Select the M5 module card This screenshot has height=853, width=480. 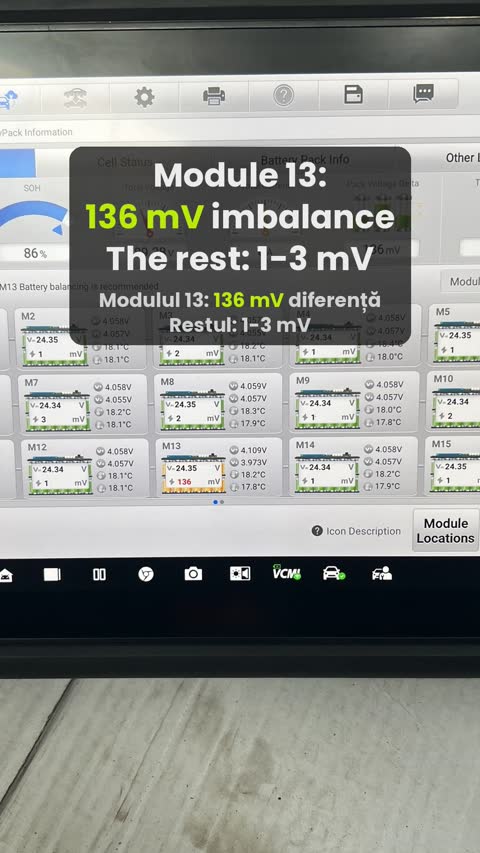coord(454,333)
